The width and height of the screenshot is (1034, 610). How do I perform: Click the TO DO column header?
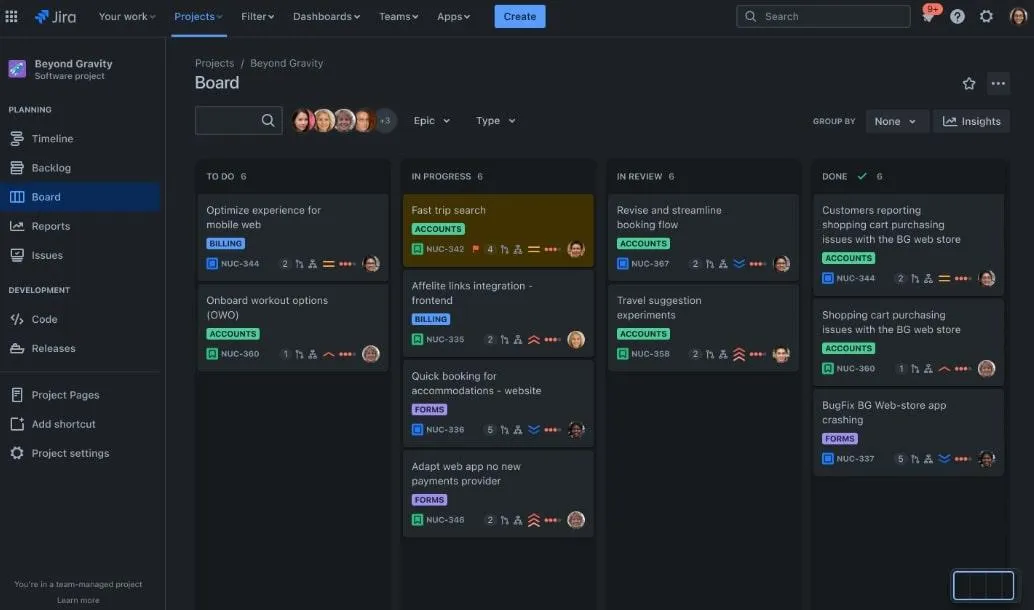tap(226, 176)
